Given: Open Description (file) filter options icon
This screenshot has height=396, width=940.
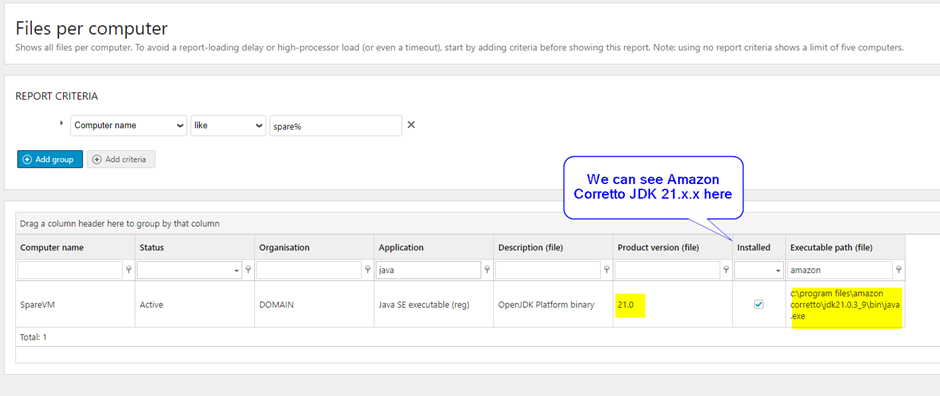Looking at the screenshot, I should [607, 271].
